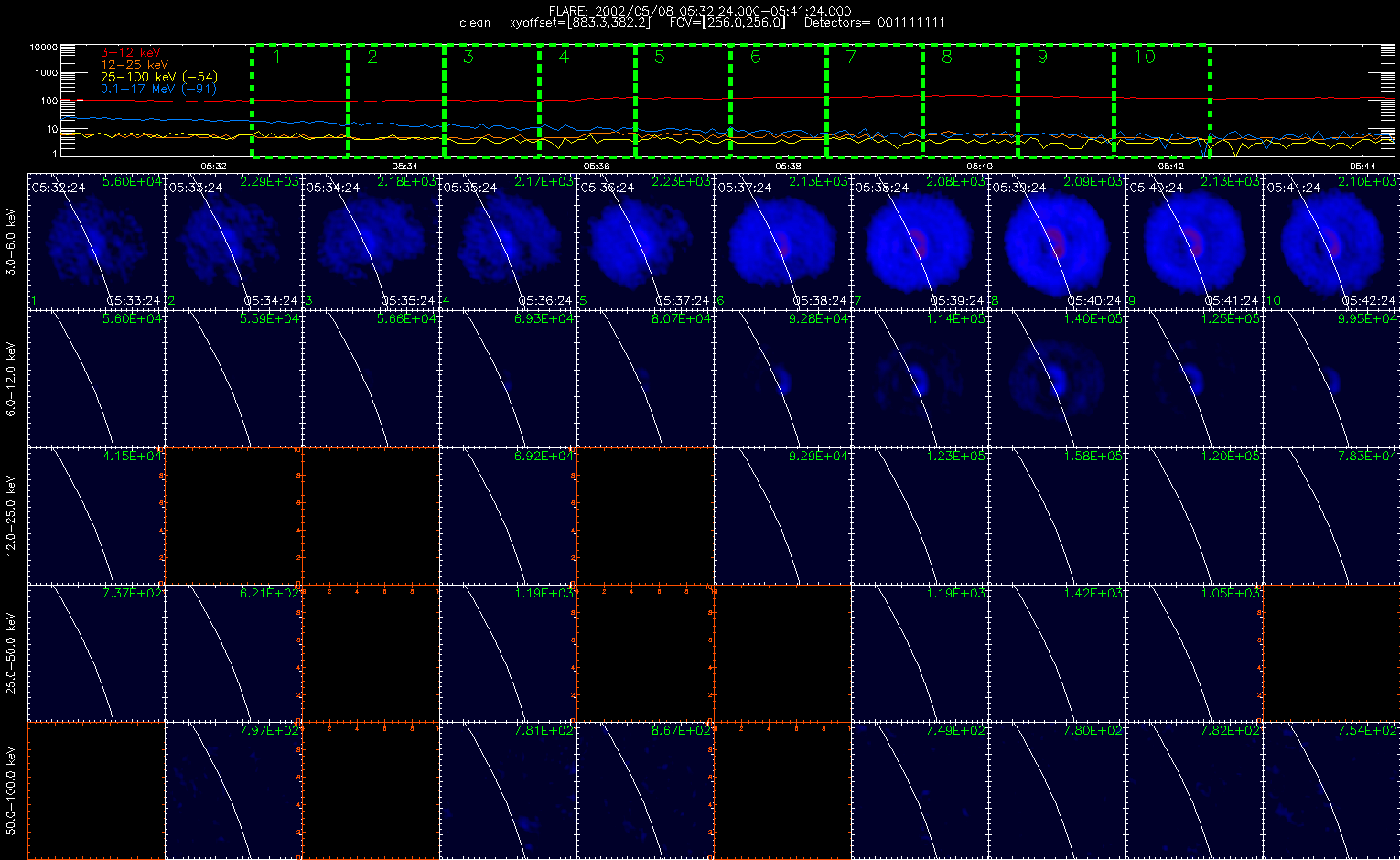
Task: Click the peak value 7.97E+02
Action: click(270, 731)
